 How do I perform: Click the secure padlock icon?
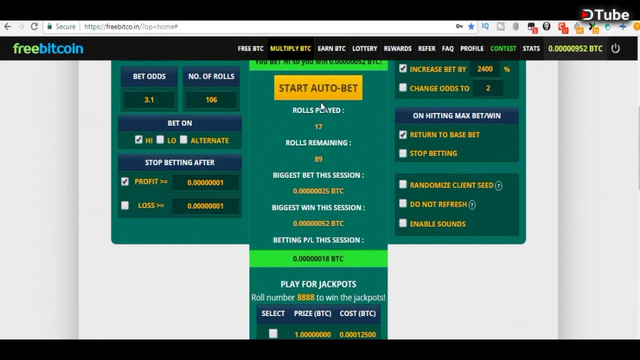coord(49,27)
